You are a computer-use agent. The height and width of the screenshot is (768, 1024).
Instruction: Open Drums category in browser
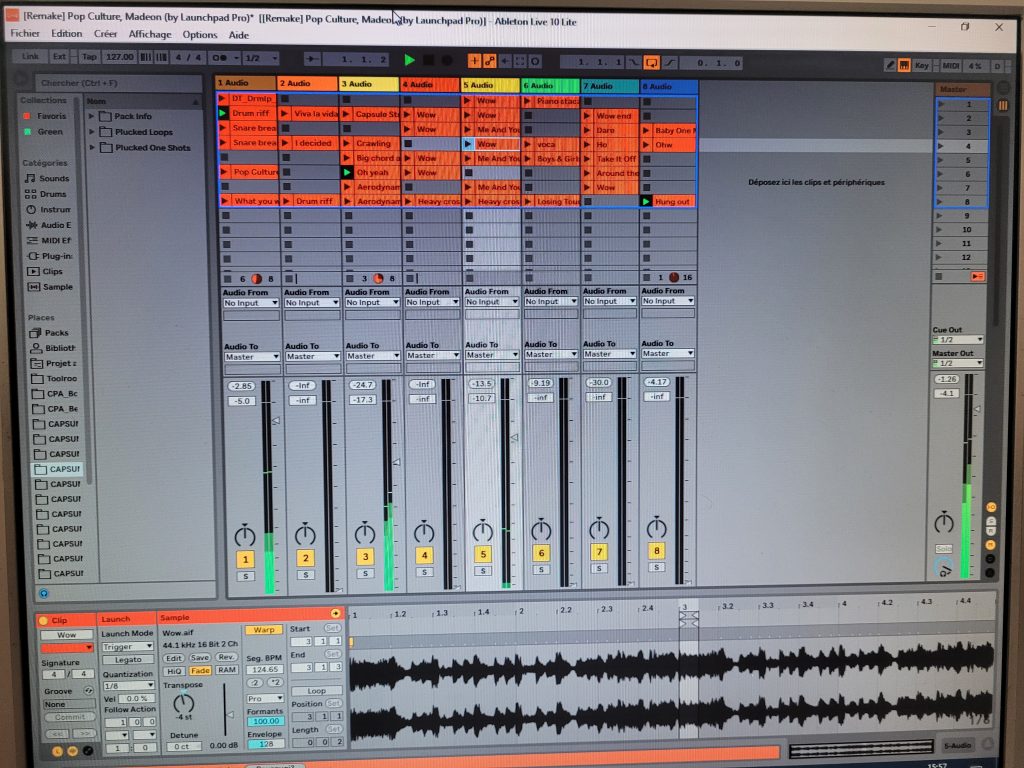pyautogui.click(x=46, y=194)
